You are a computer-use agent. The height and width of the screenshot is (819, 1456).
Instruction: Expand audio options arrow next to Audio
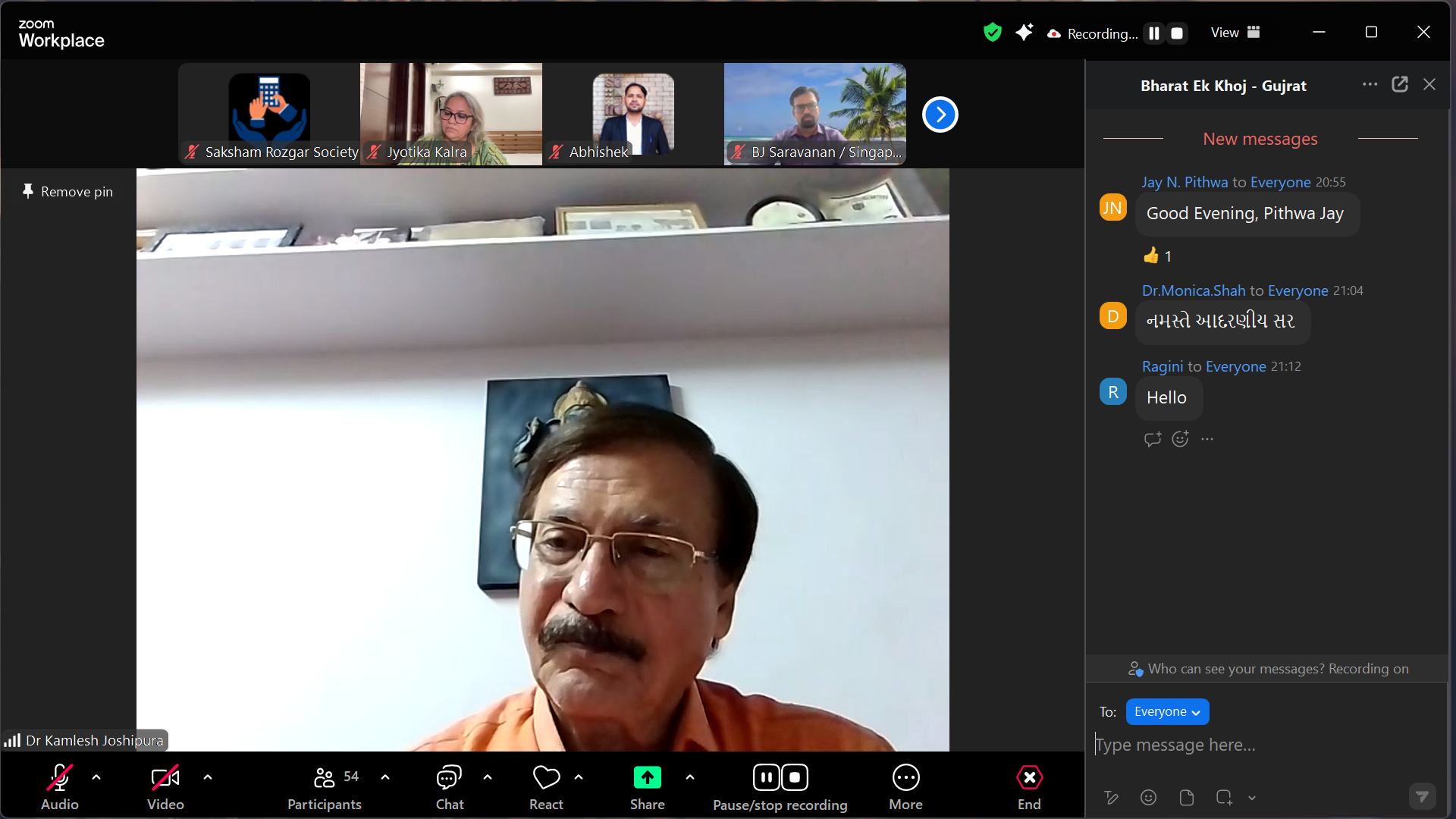[96, 777]
